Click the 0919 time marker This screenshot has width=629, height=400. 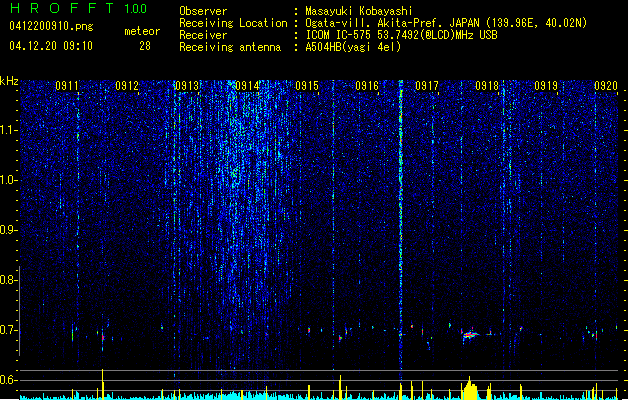546,86
